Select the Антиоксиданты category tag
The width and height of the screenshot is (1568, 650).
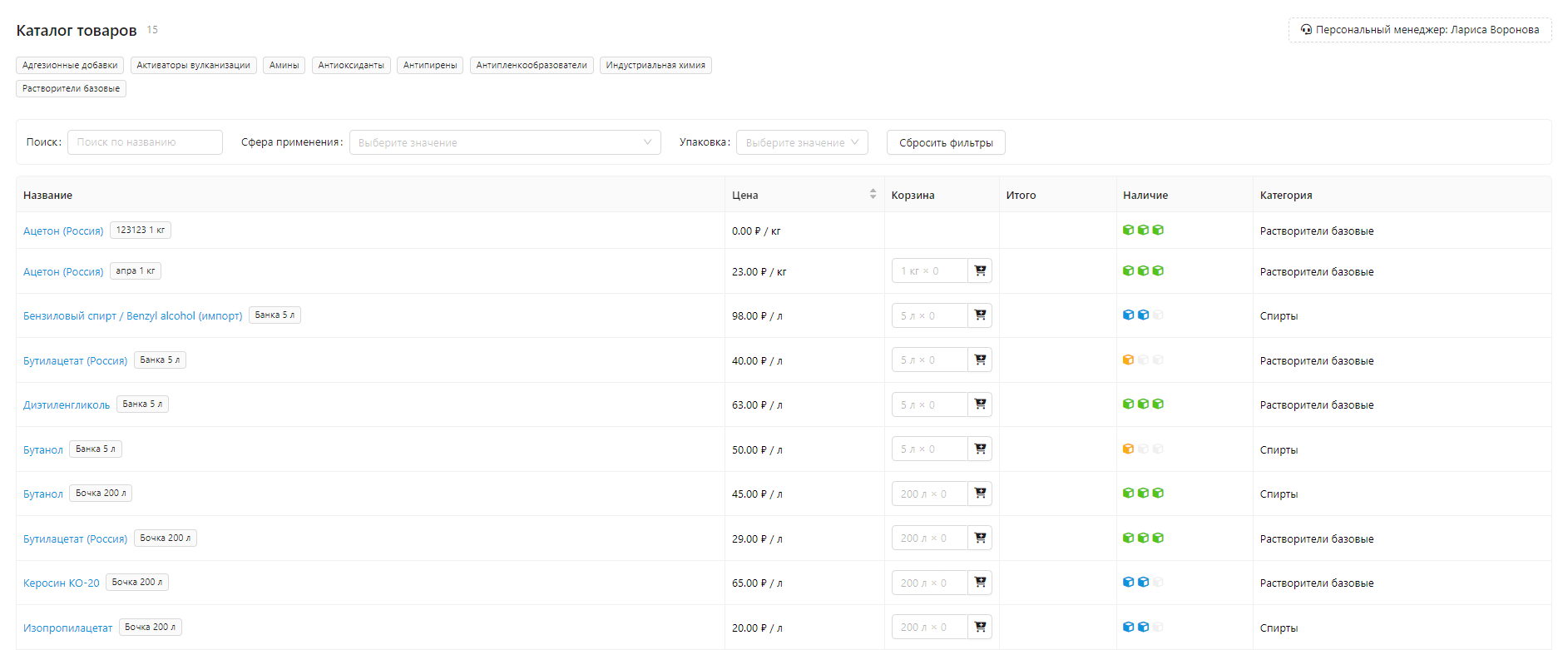[x=351, y=65]
